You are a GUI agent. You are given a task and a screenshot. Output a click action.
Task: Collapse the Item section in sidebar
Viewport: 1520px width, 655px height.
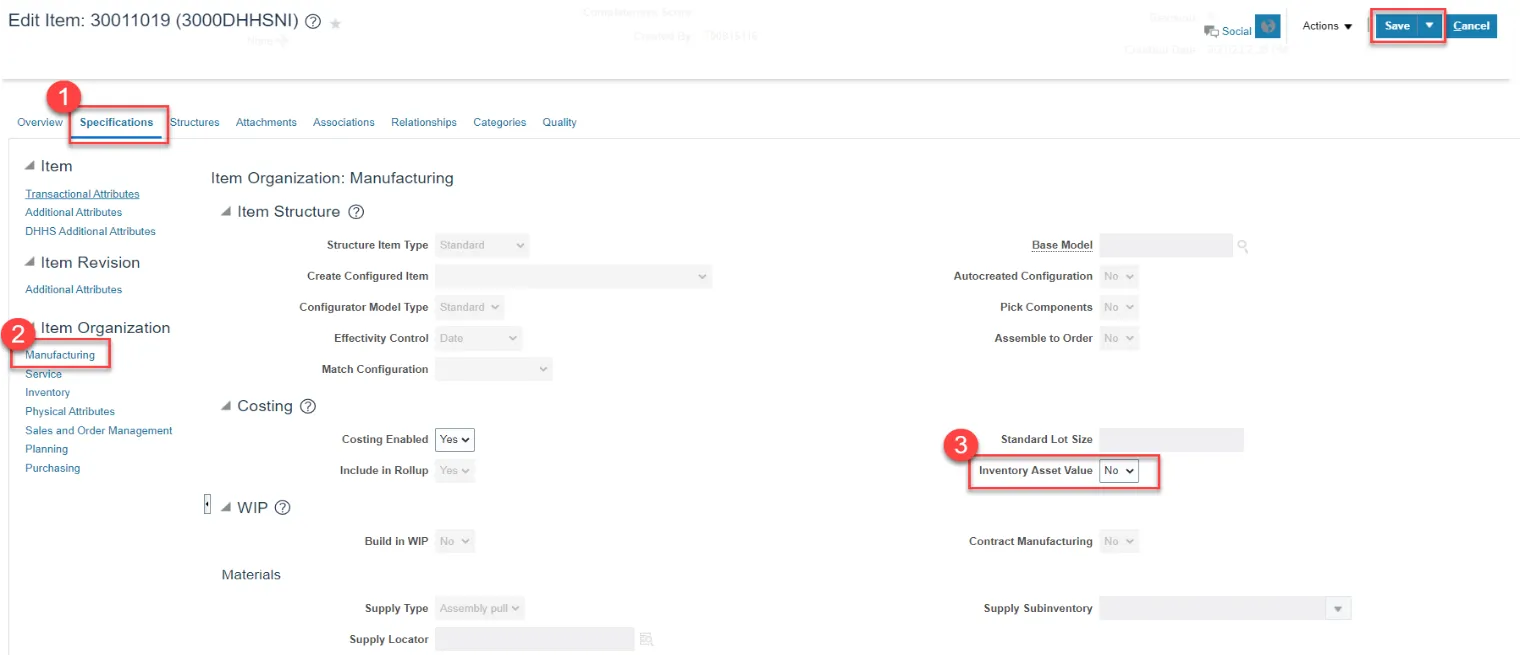[30, 166]
